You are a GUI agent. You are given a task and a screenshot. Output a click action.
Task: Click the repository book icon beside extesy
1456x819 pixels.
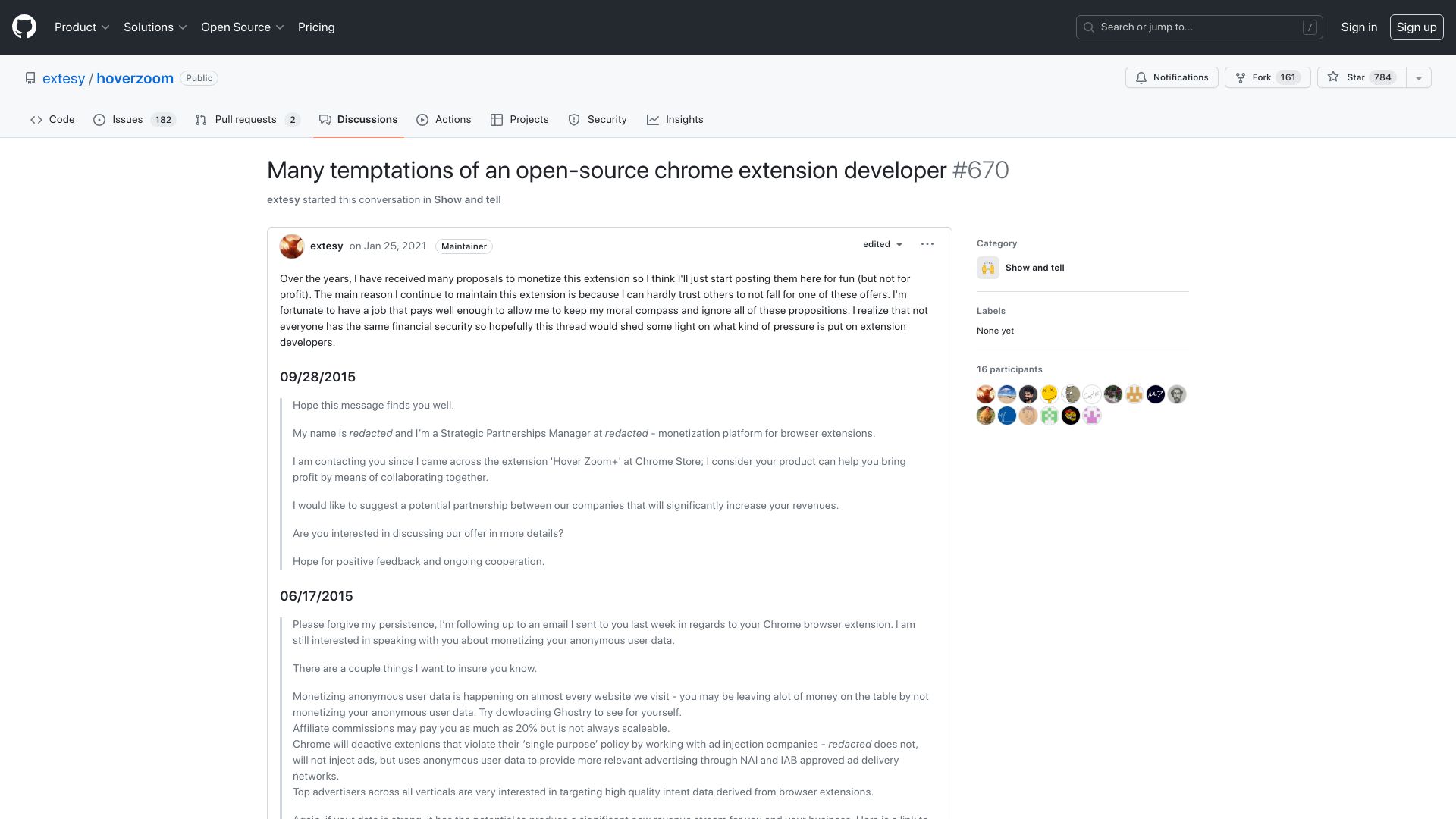point(30,78)
